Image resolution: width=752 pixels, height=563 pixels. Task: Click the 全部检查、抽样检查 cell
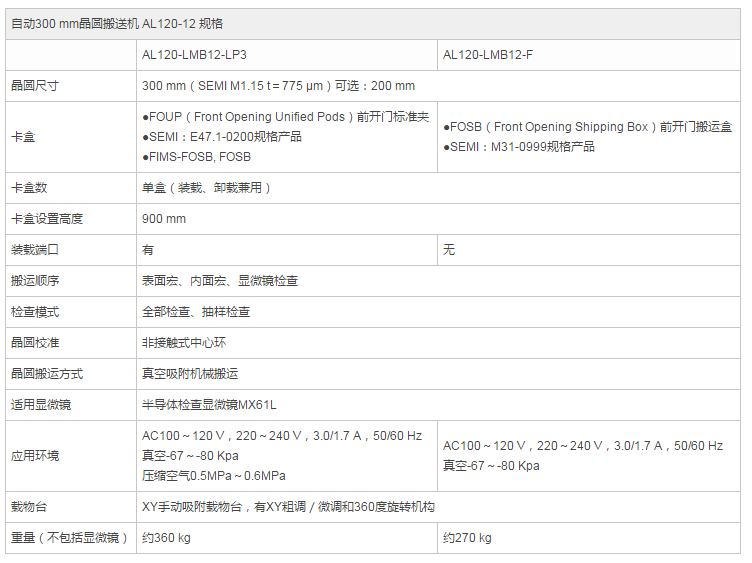point(196,312)
